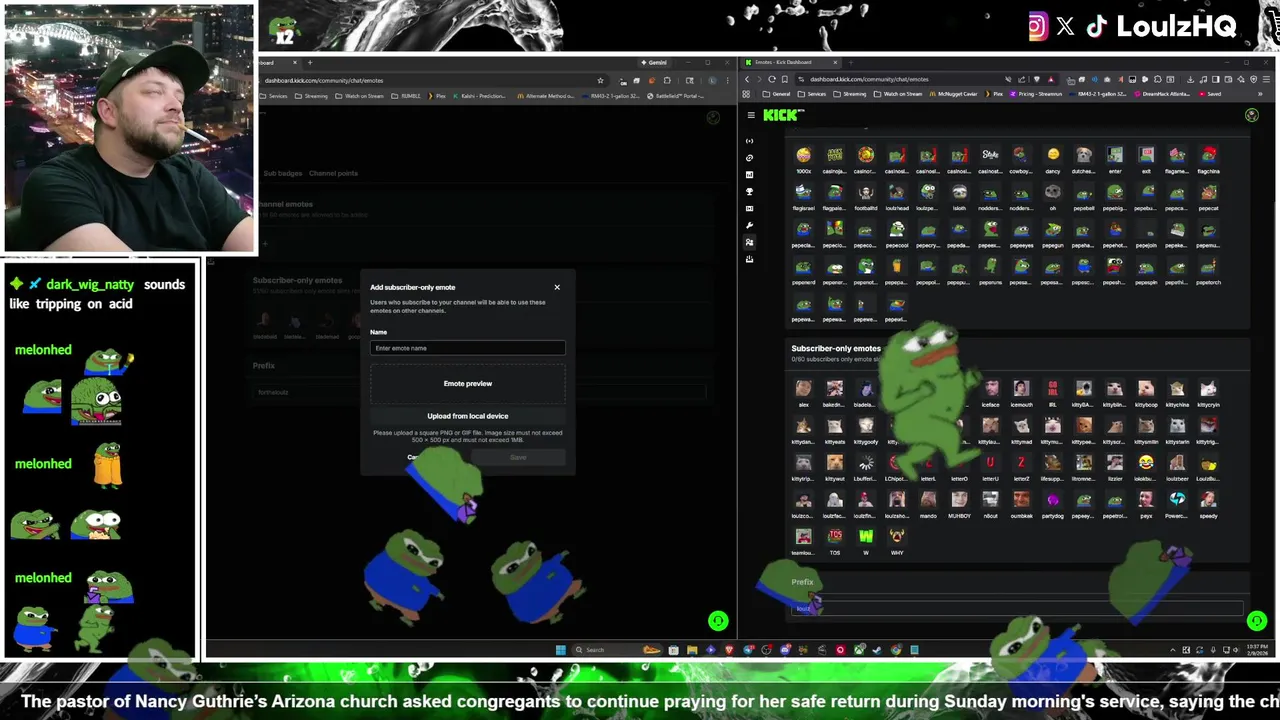Open green support chat bubble in right window
1280x720 pixels.
click(x=1257, y=621)
